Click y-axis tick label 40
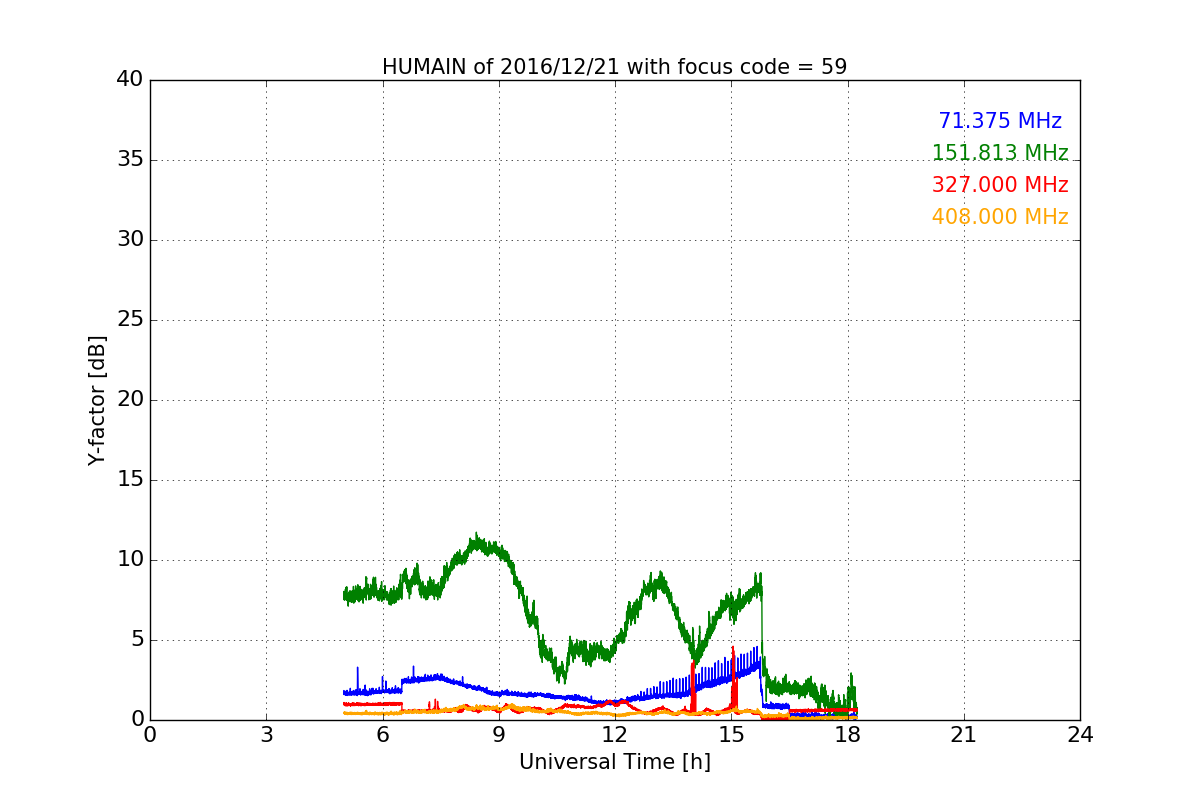 coord(130,80)
